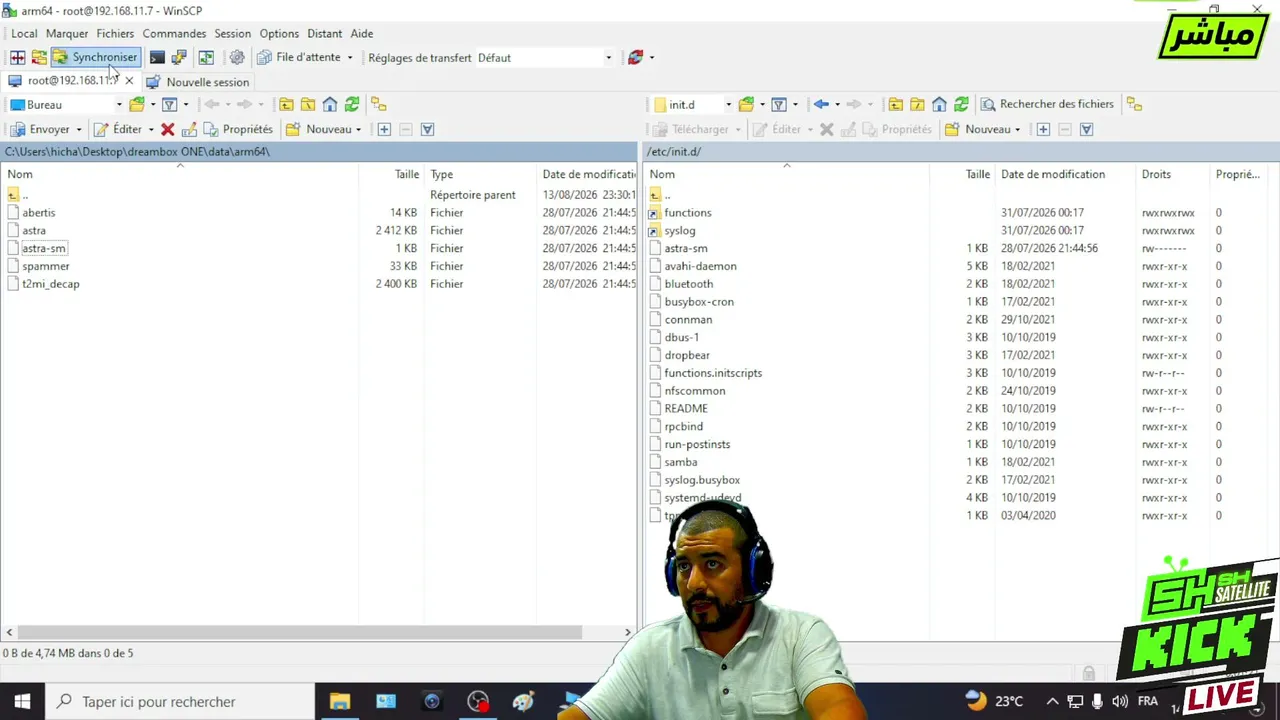Click the local open directory folder icon
Image resolution: width=1280 pixels, height=720 pixels.
tap(137, 104)
